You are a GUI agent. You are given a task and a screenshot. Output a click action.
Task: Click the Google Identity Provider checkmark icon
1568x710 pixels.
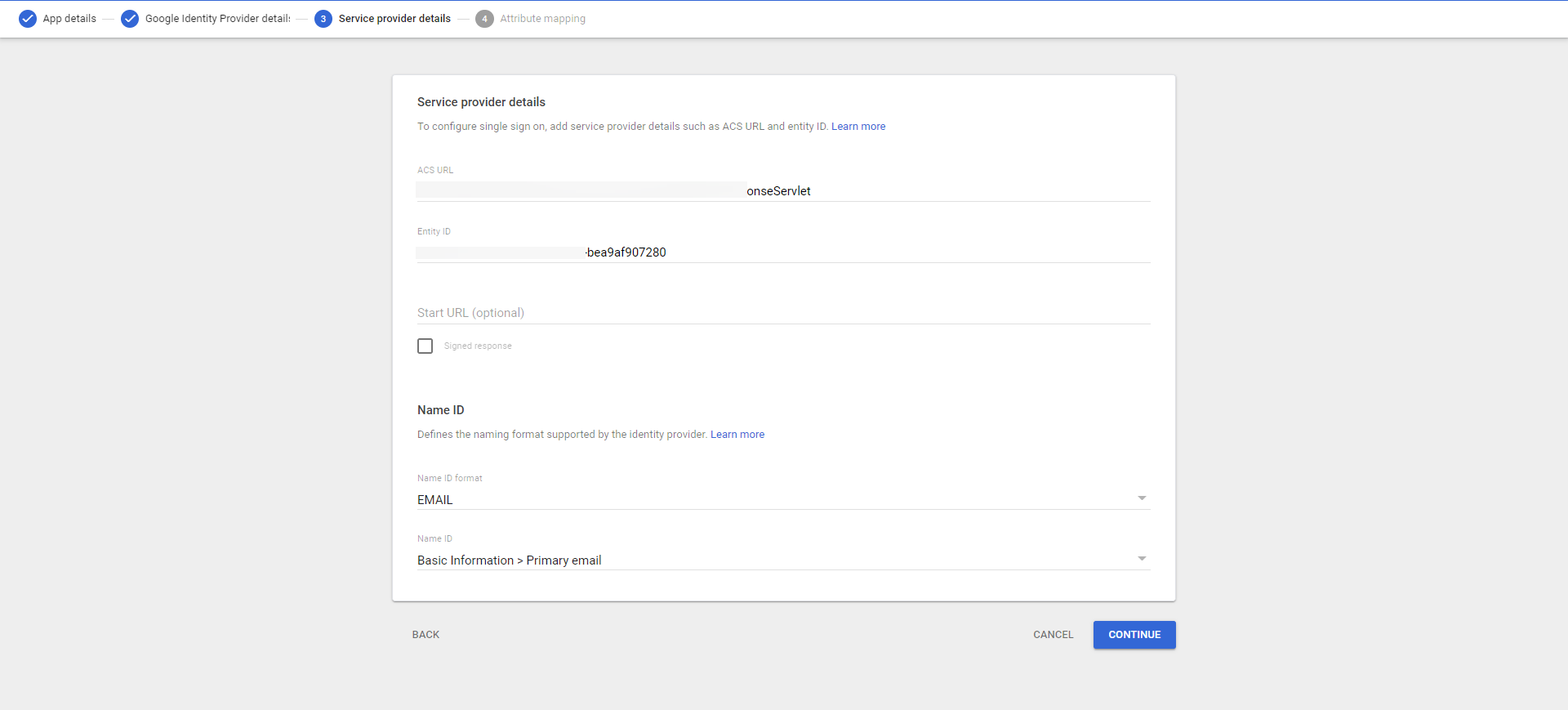point(130,19)
